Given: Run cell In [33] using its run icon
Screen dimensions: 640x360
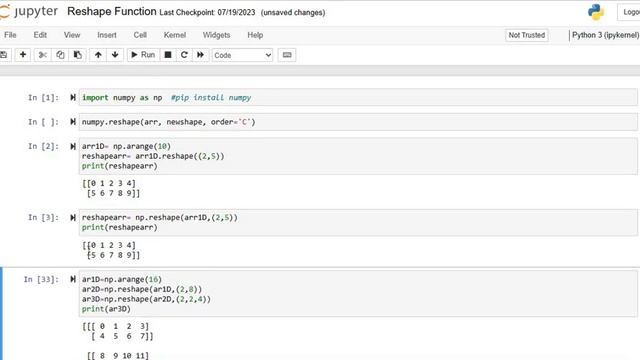Looking at the screenshot, I should (73, 279).
